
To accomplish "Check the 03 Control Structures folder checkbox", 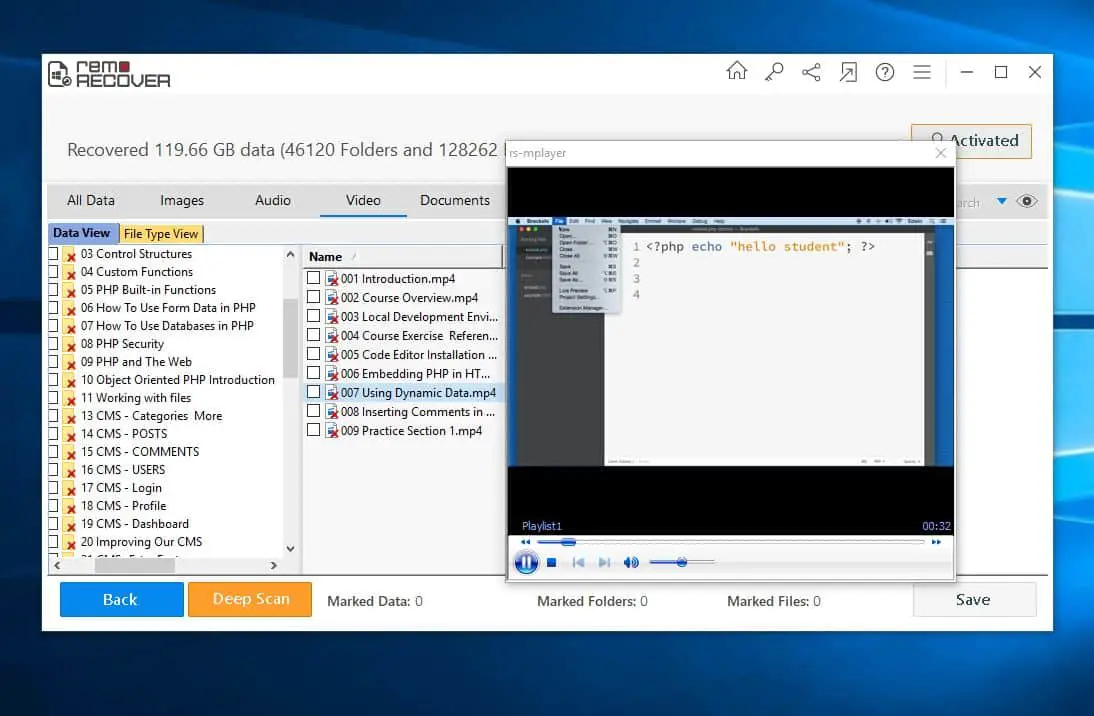I will pos(54,253).
